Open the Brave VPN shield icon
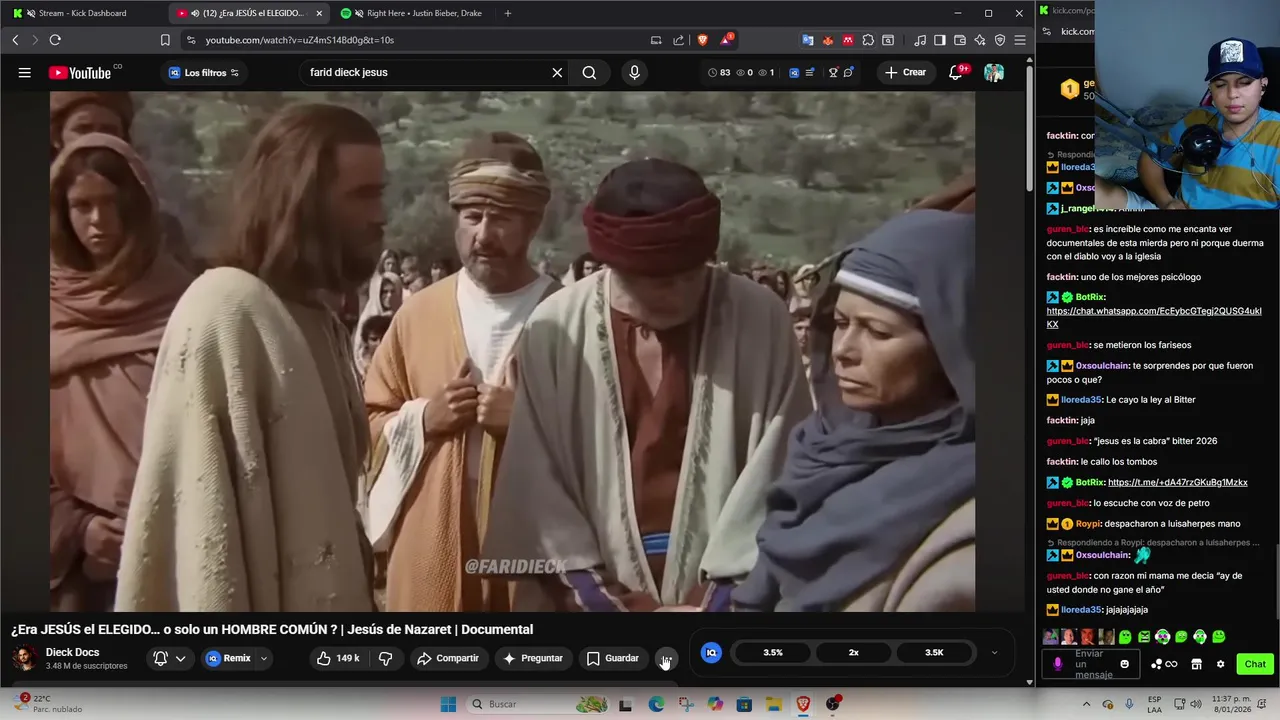The height and width of the screenshot is (720, 1280). (1000, 40)
